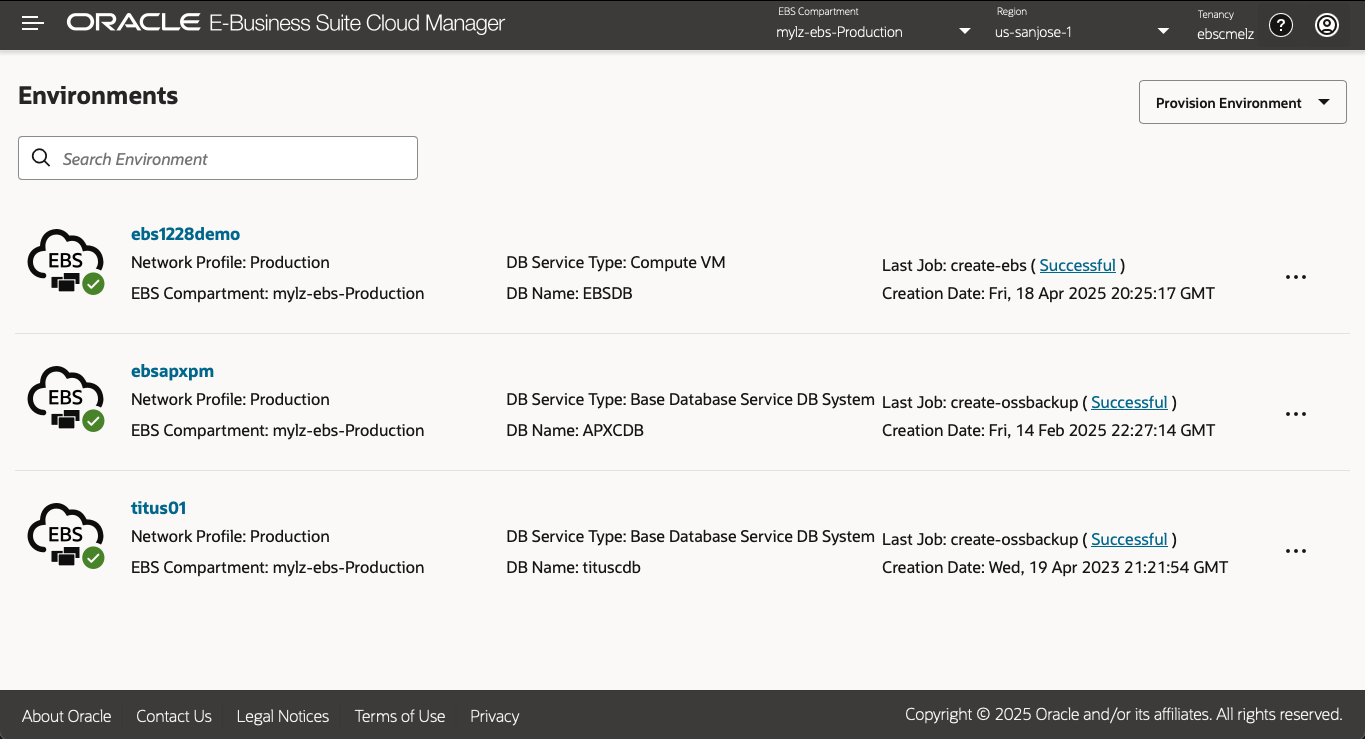Click the green status checkmark on ebsapxpm
Viewport: 1365px width, 739px height.
tap(92, 421)
